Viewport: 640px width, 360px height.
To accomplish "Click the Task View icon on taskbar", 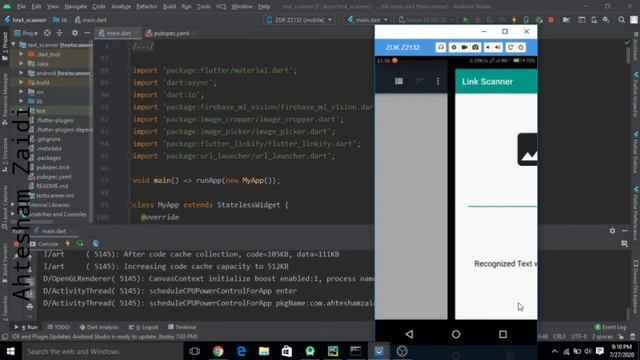I will pyautogui.click(x=195, y=351).
